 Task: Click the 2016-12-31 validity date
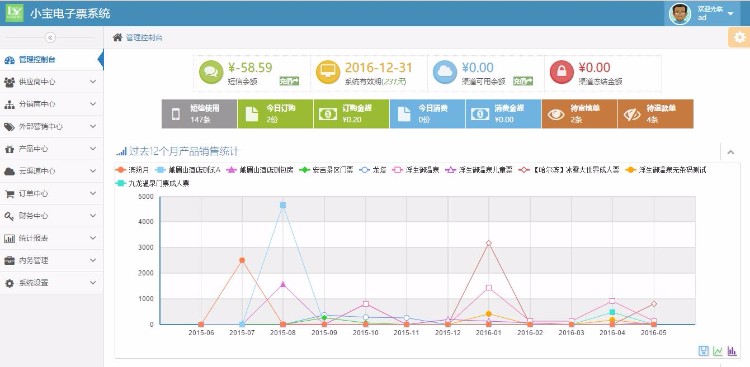coord(378,67)
